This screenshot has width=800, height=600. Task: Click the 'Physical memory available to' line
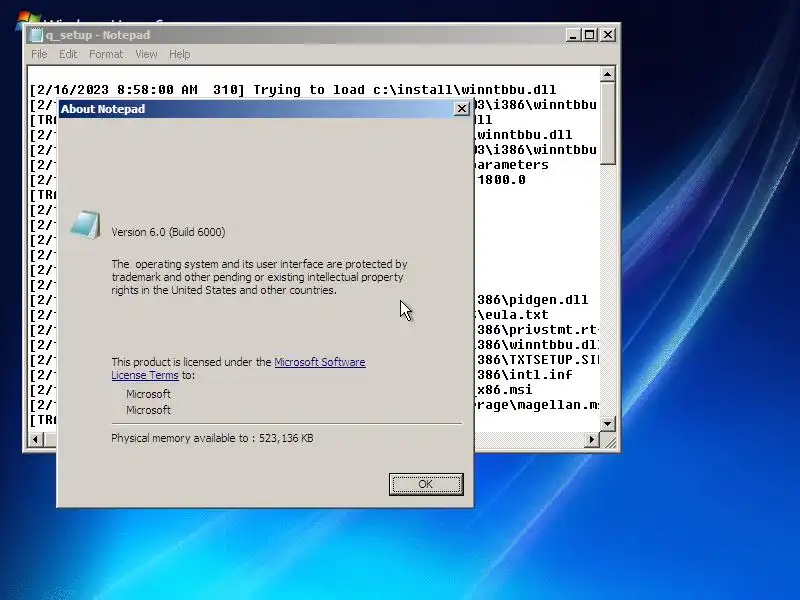[x=212, y=438]
